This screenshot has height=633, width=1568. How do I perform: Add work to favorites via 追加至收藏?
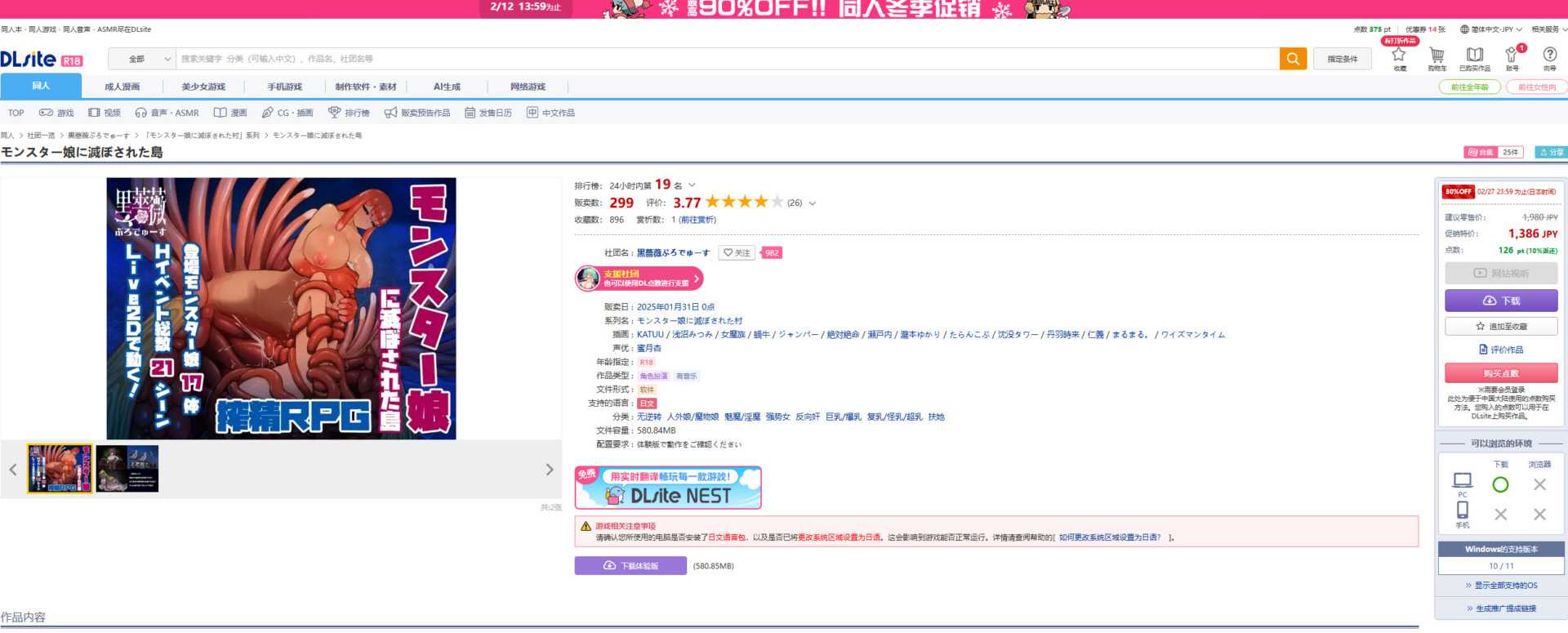tap(1501, 327)
